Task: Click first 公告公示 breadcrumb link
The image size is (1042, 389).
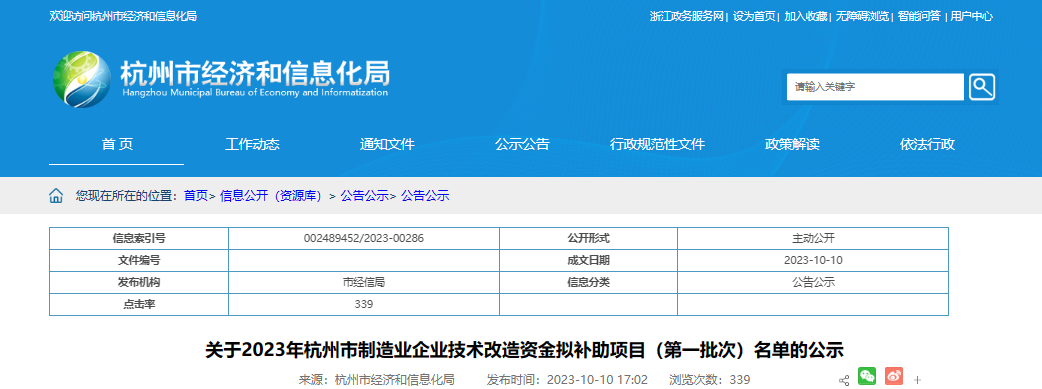Action: pyautogui.click(x=364, y=195)
